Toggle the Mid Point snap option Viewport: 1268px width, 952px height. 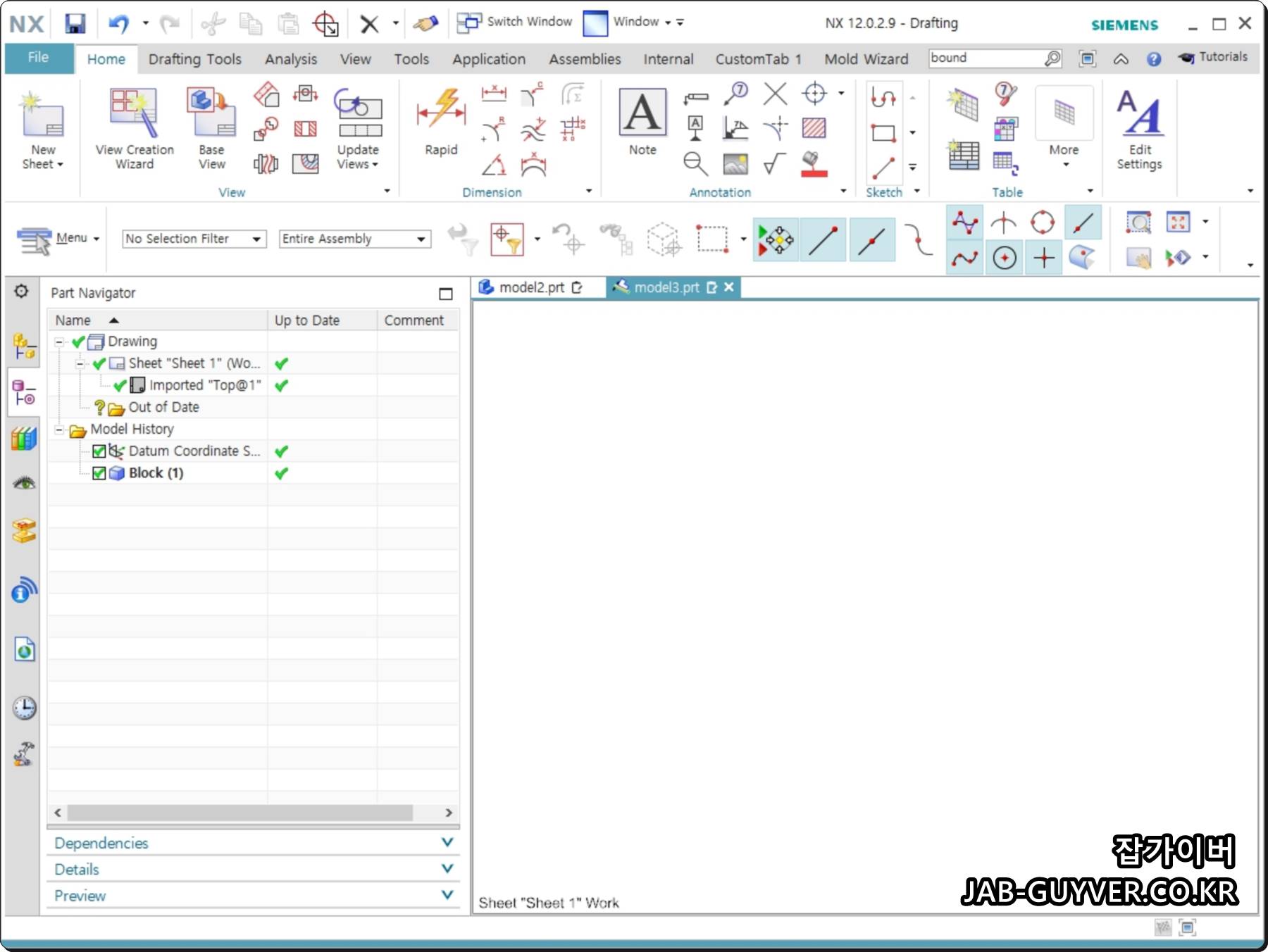tap(872, 239)
